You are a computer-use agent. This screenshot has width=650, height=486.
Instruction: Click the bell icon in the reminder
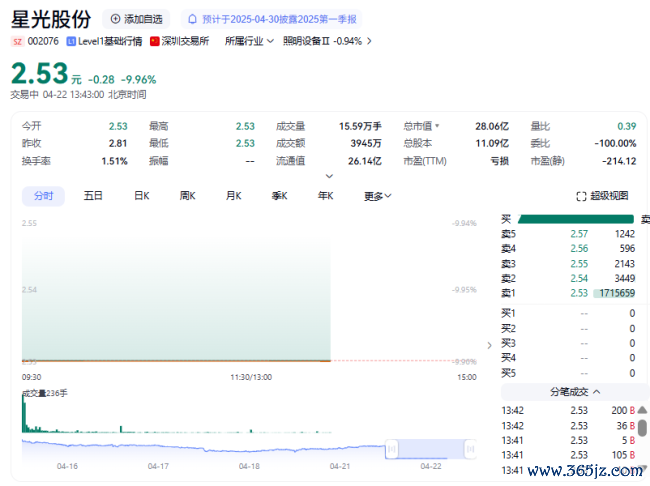(192, 19)
